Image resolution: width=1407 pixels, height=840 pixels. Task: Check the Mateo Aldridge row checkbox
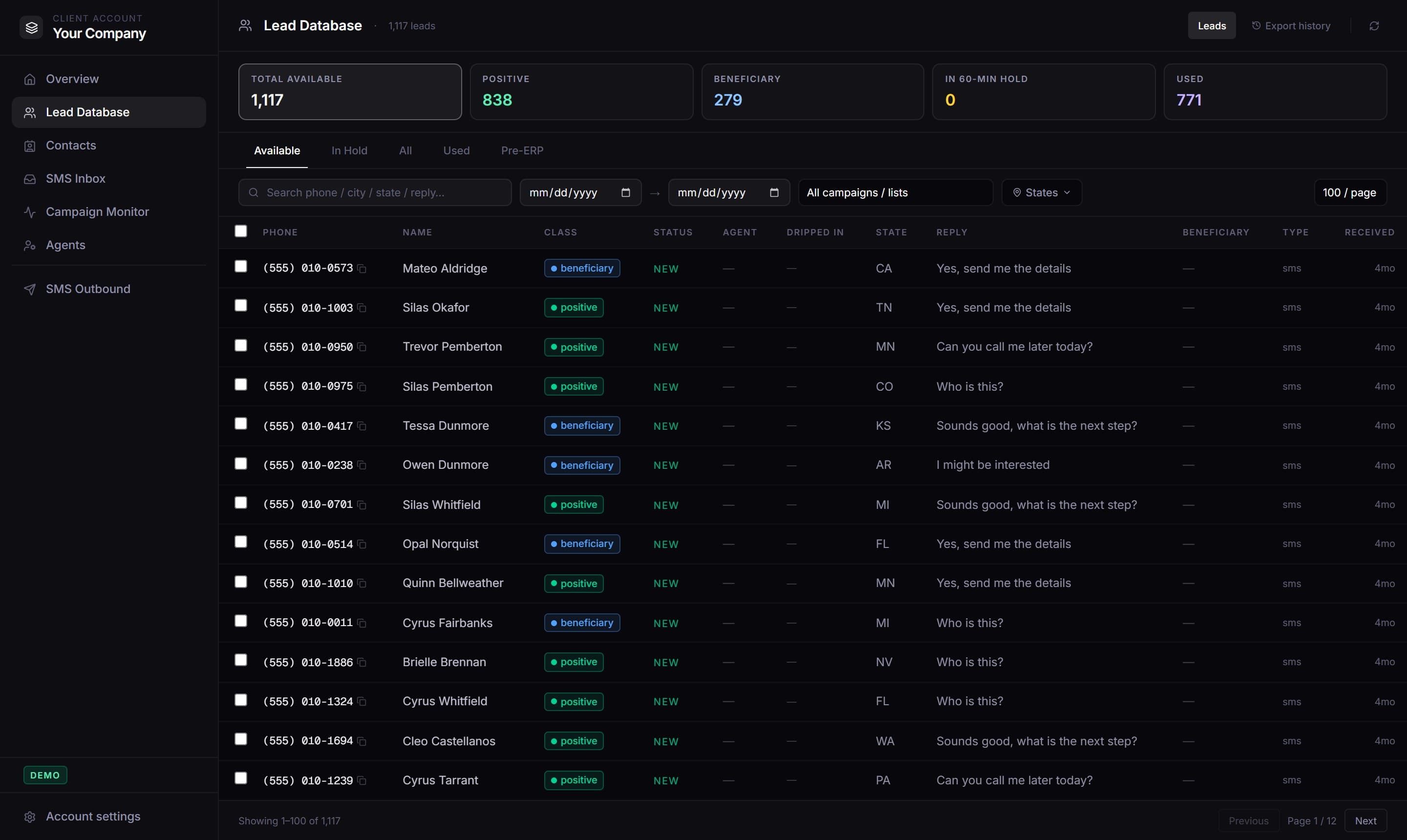tap(241, 266)
